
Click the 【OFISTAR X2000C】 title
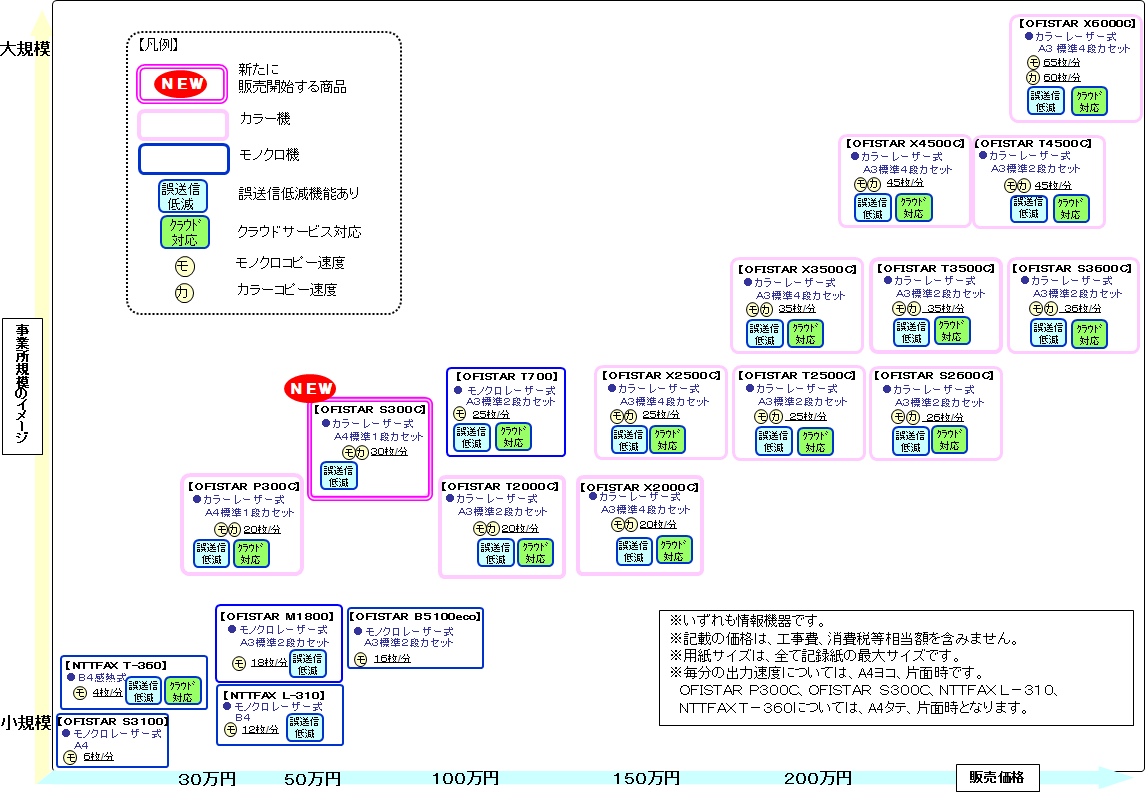click(x=640, y=487)
